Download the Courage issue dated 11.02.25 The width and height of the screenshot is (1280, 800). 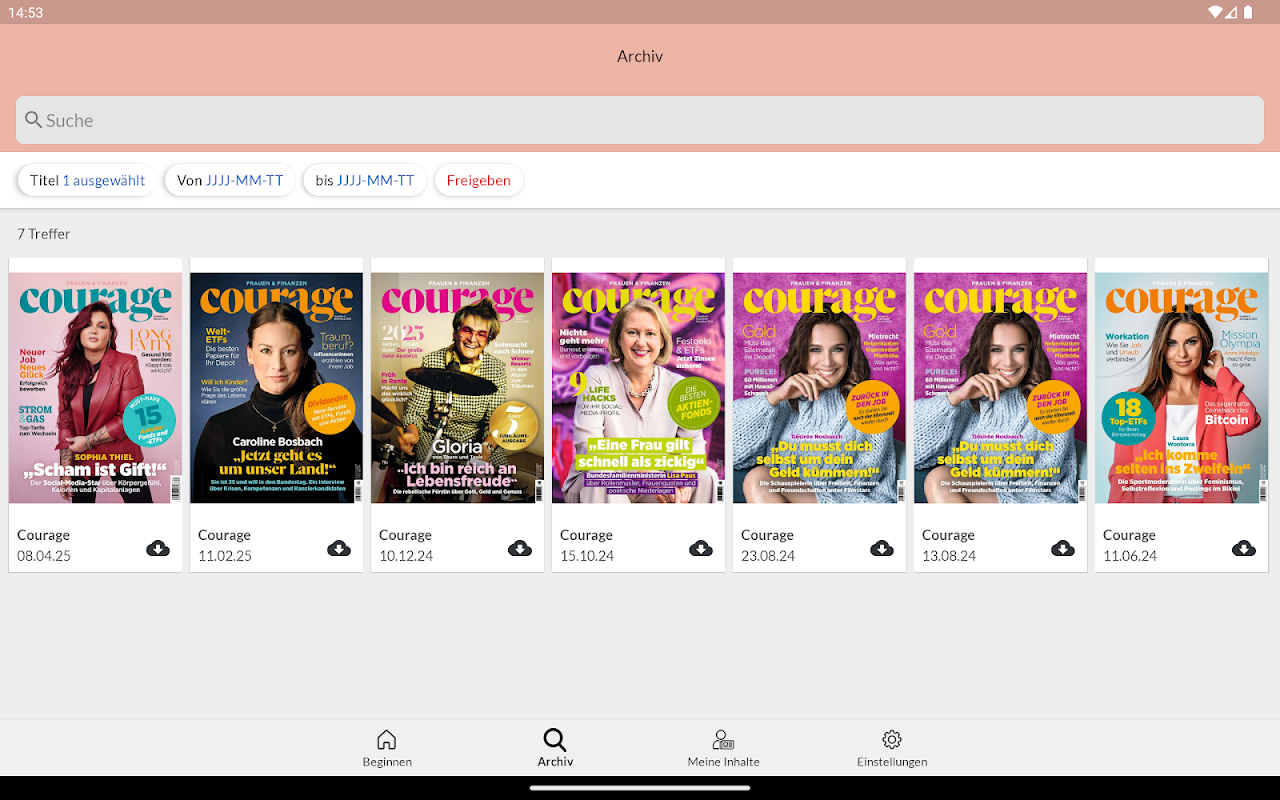[x=338, y=548]
